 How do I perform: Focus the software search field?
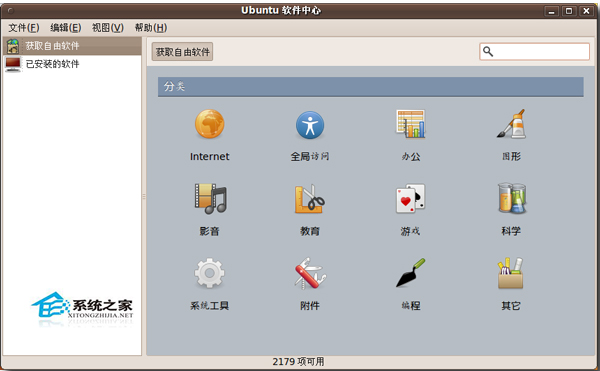pos(534,51)
